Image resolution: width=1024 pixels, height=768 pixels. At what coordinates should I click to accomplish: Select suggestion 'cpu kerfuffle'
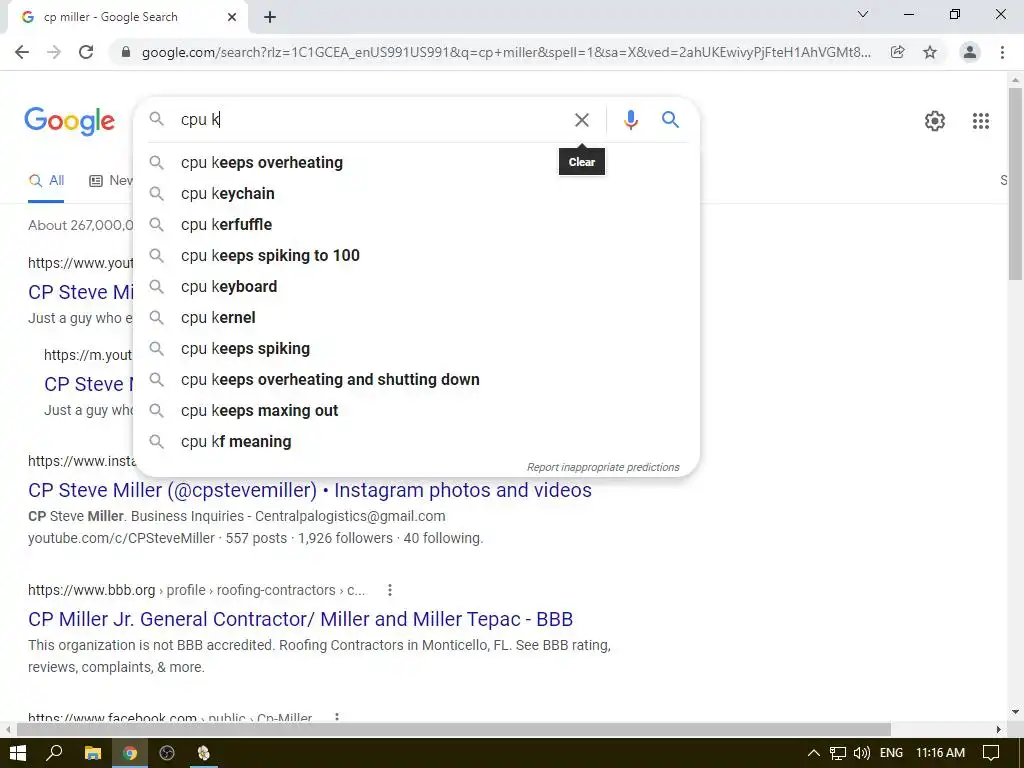point(416,225)
